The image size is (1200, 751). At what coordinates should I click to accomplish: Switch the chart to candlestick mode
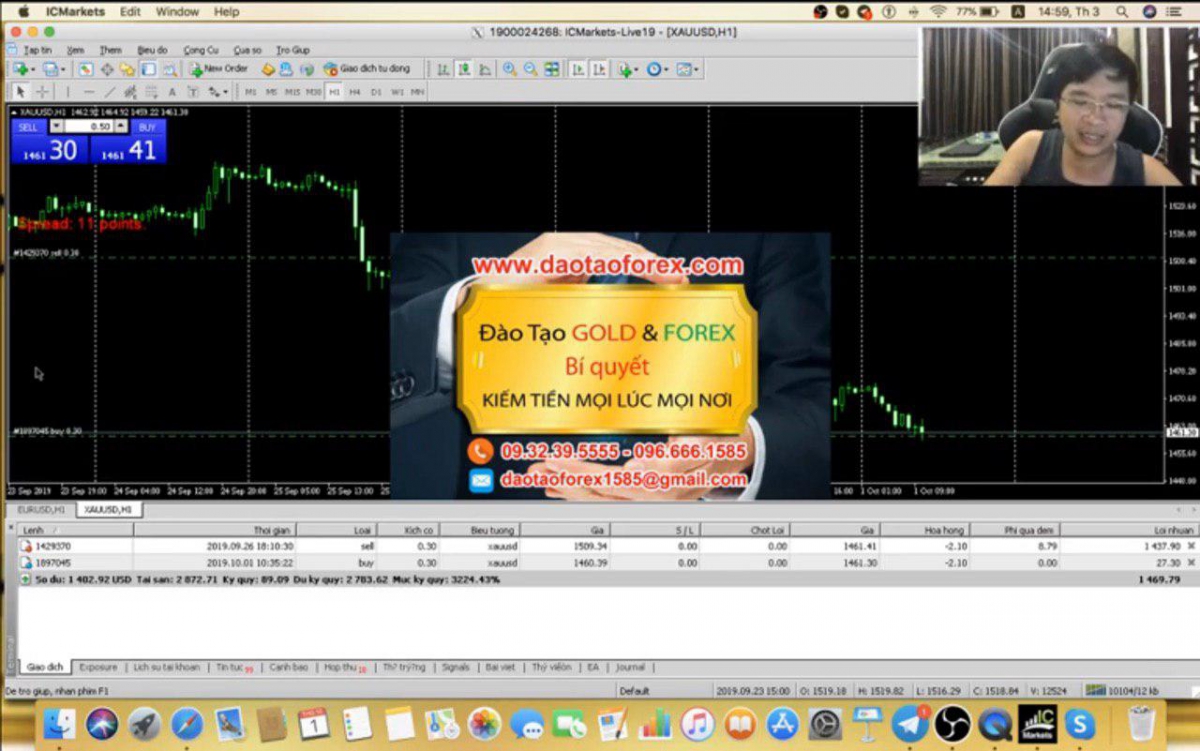tap(464, 69)
